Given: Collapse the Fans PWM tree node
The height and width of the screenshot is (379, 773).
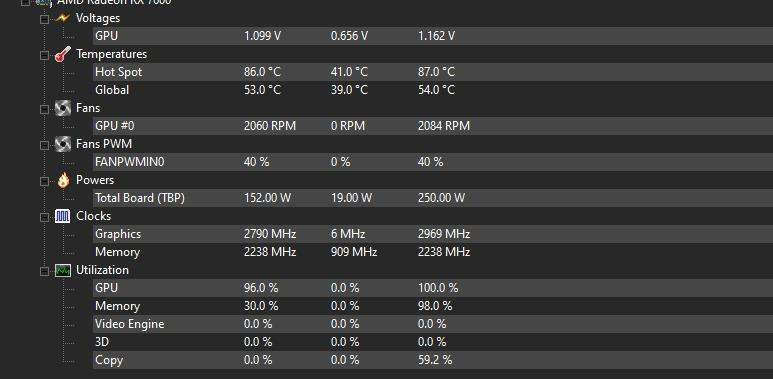Looking at the screenshot, I should point(44,144).
